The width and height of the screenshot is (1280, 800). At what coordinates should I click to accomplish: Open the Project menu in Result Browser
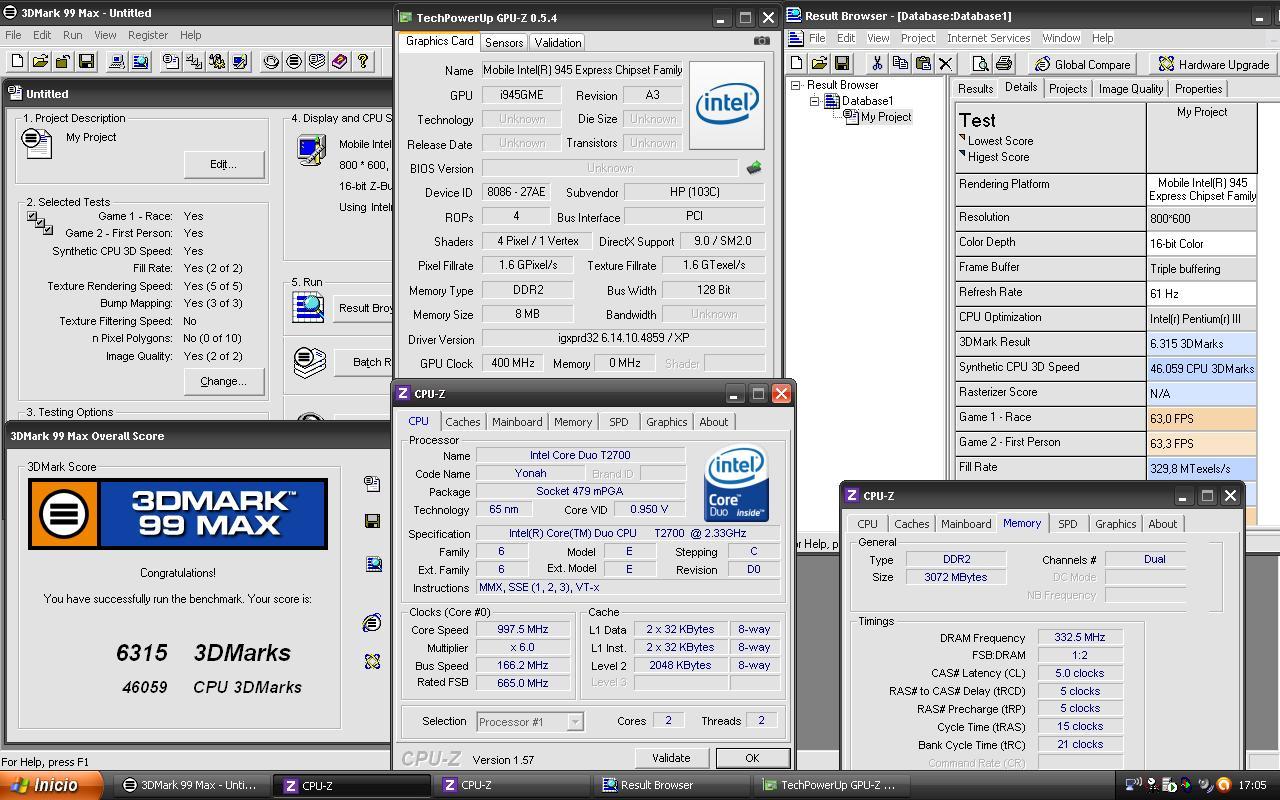(917, 38)
